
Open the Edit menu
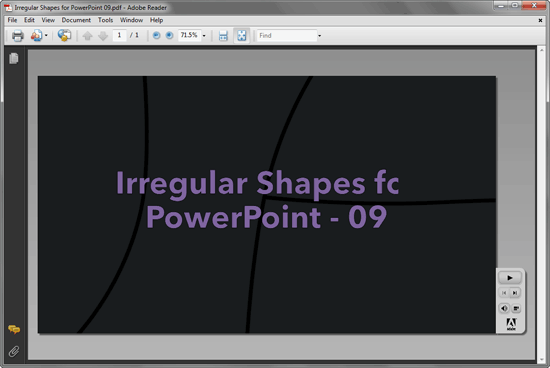point(29,20)
